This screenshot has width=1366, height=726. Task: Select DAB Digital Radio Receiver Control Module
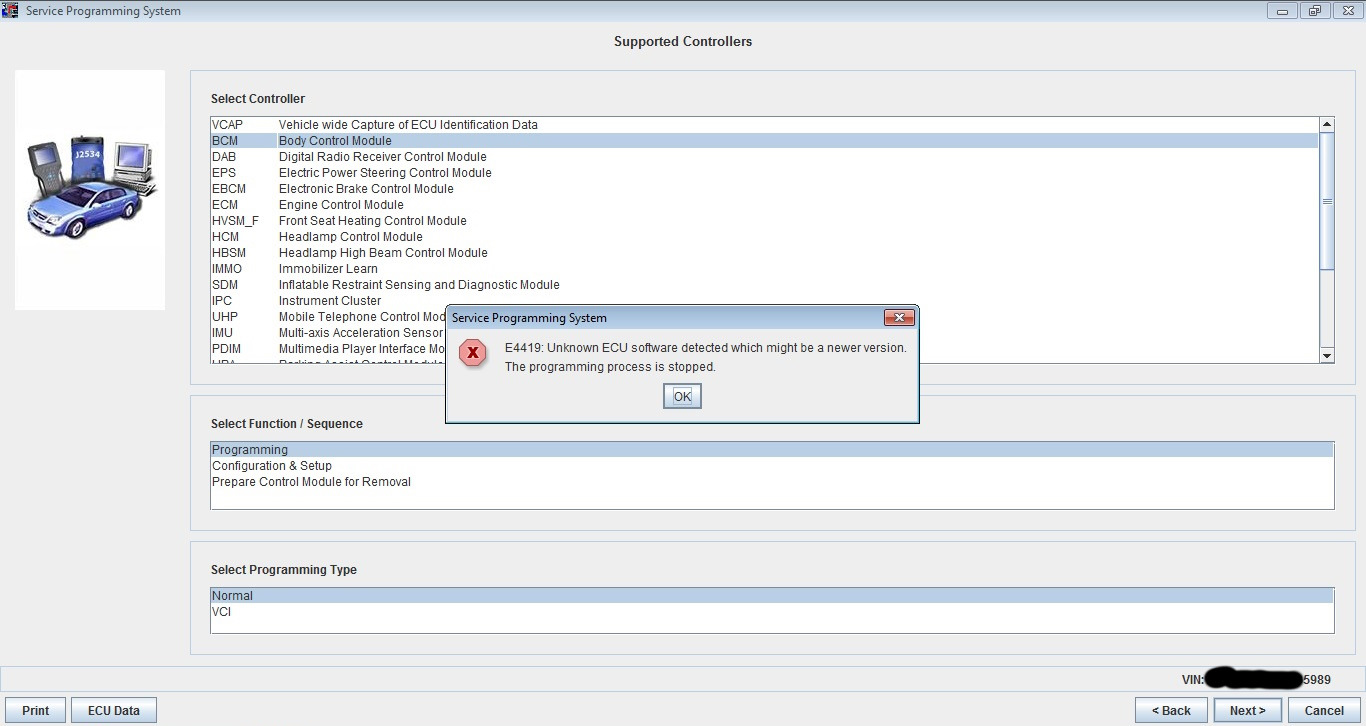(764, 157)
